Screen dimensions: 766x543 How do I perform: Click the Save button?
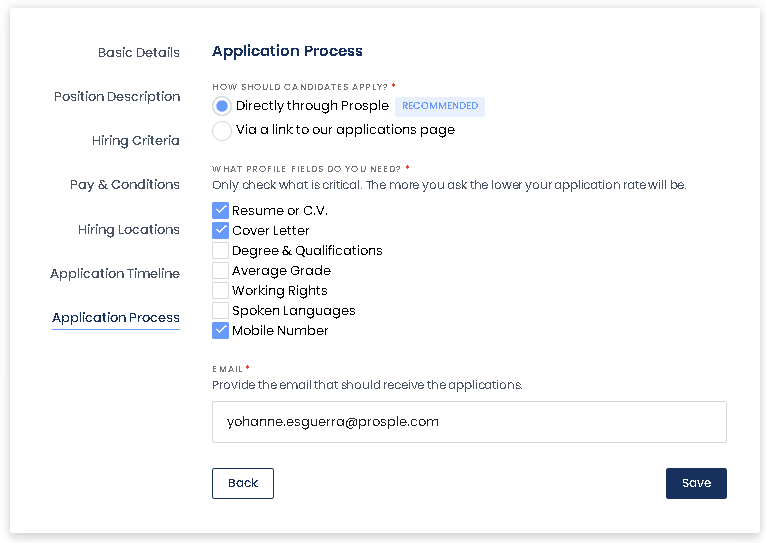pos(696,483)
